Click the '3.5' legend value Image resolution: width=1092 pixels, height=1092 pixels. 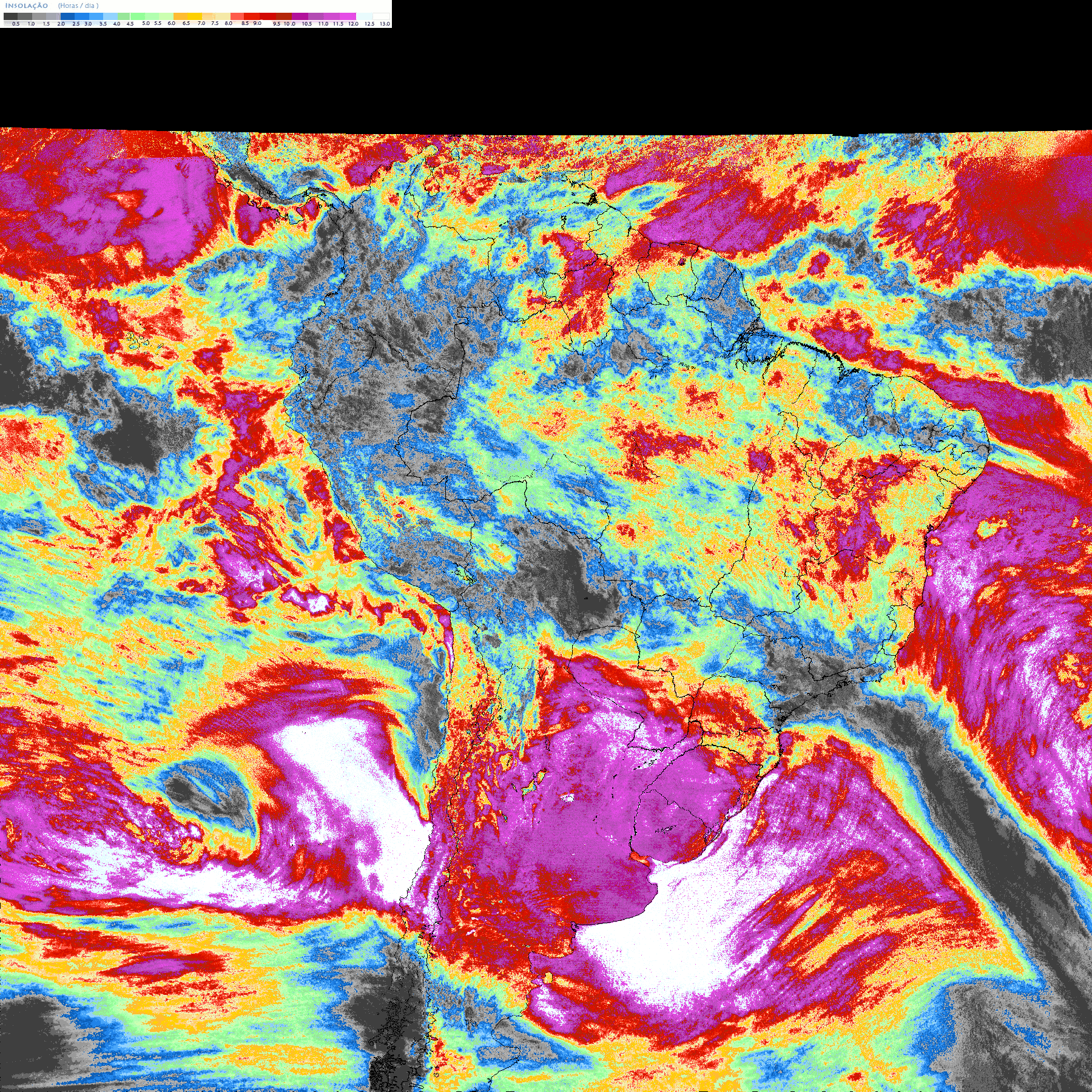coord(103,24)
